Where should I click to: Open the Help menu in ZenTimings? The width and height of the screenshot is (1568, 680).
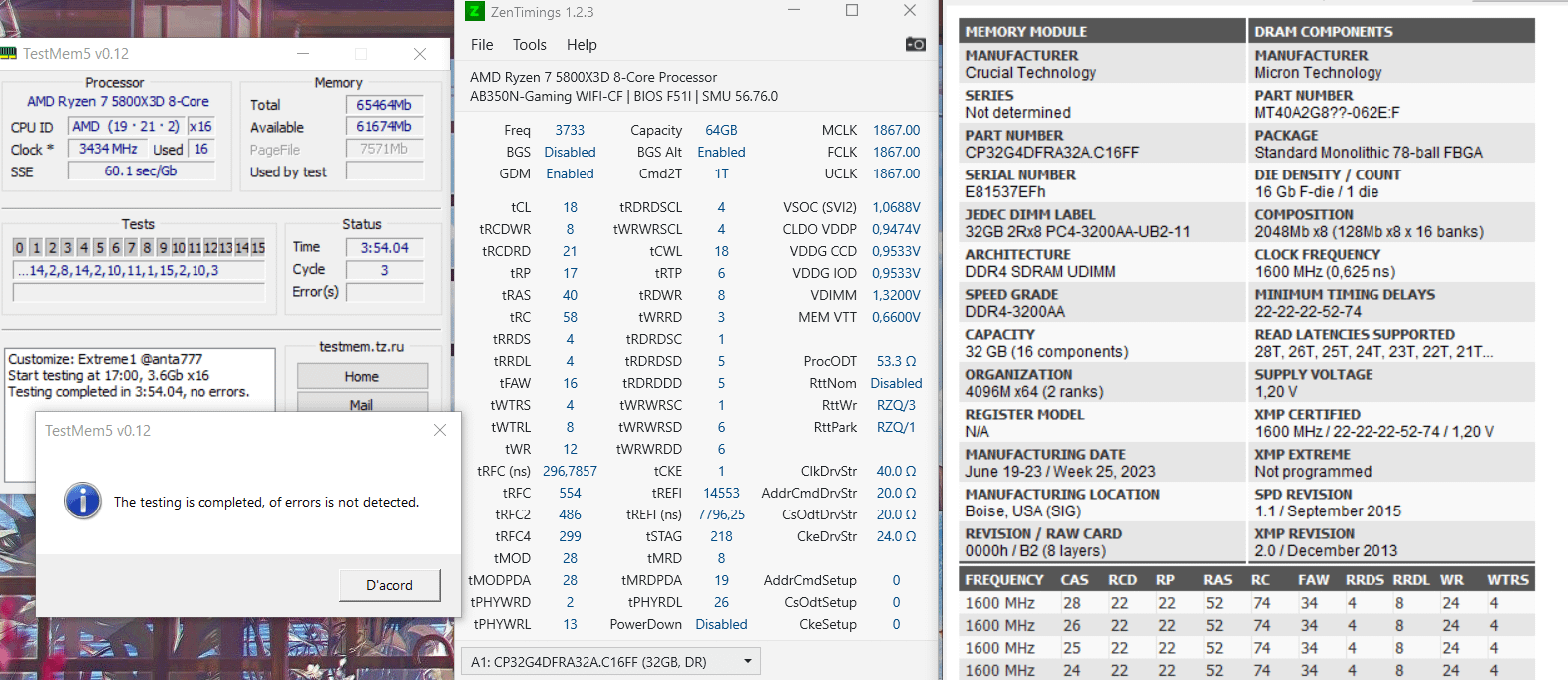(582, 45)
